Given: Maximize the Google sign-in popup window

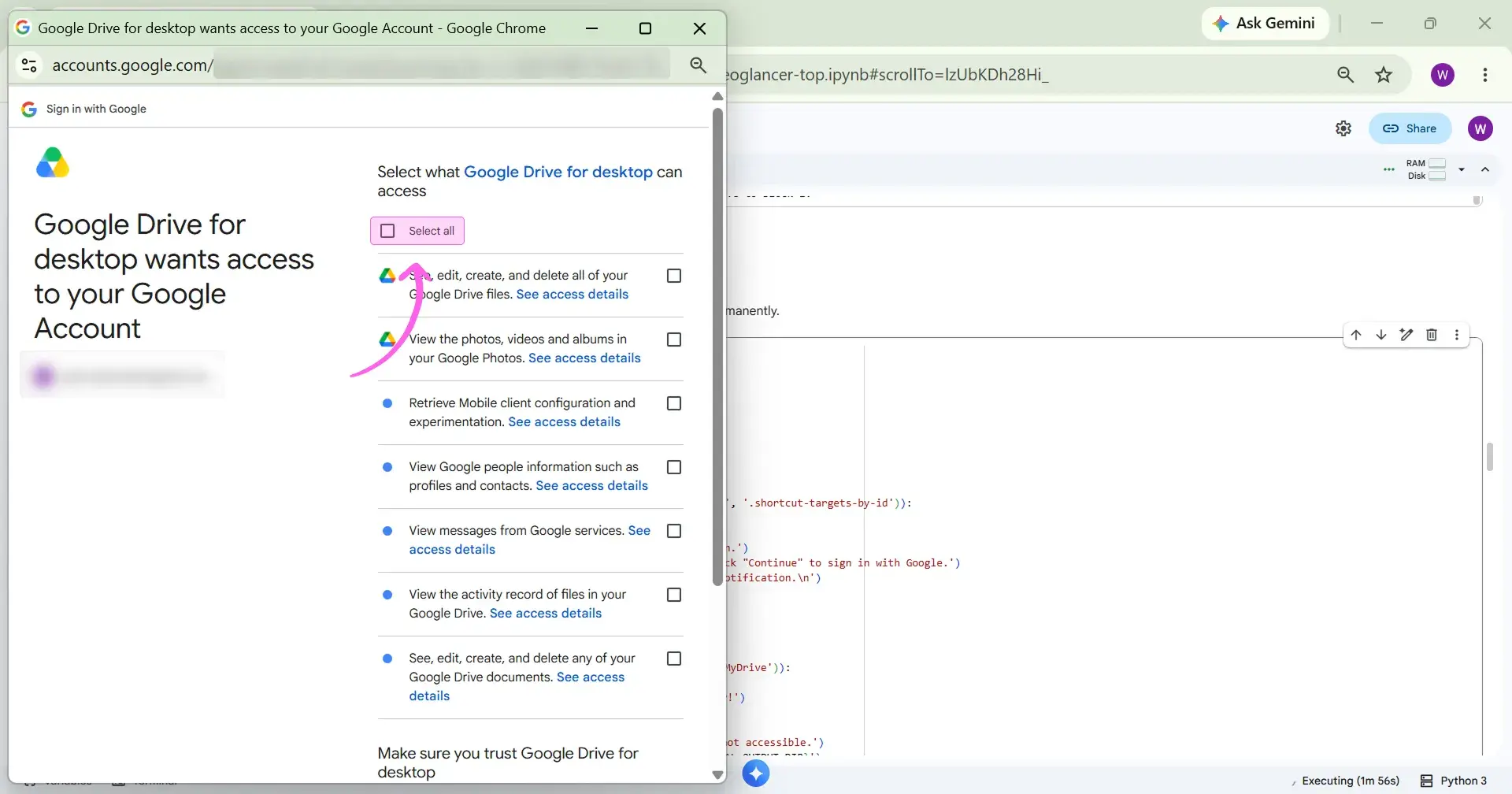Looking at the screenshot, I should pos(645,28).
